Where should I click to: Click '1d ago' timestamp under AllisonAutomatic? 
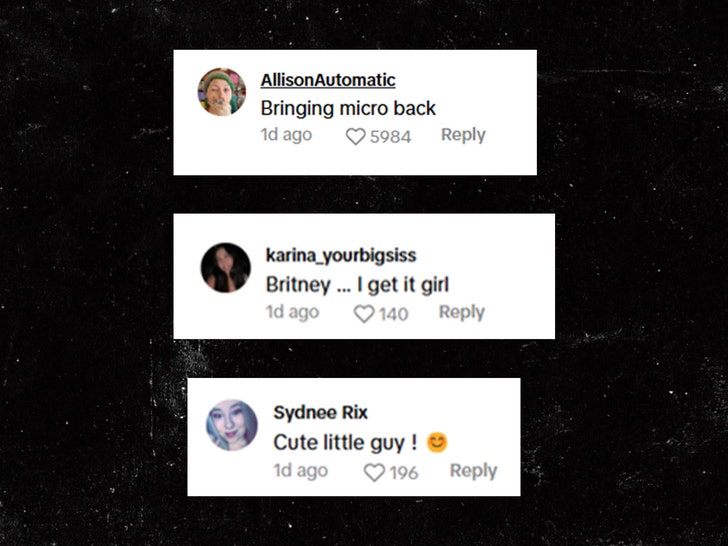[x=286, y=135]
